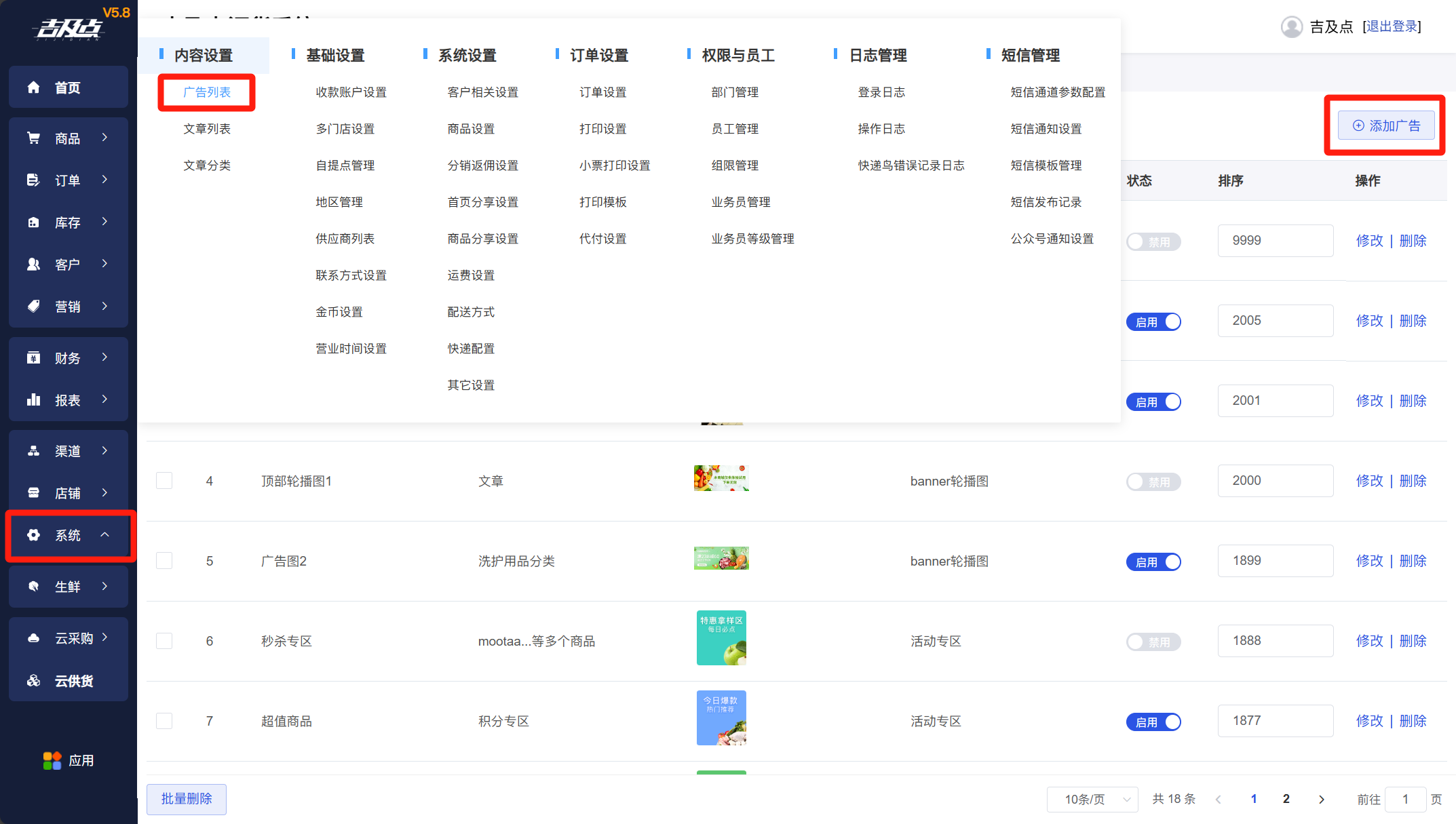Image resolution: width=1456 pixels, height=824 pixels.
Task: Expand the 店铺 sidebar menu chevron
Action: tap(105, 493)
